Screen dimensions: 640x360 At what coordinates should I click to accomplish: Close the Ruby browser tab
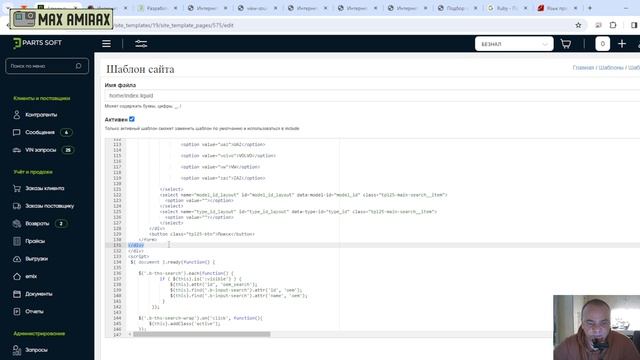point(525,8)
